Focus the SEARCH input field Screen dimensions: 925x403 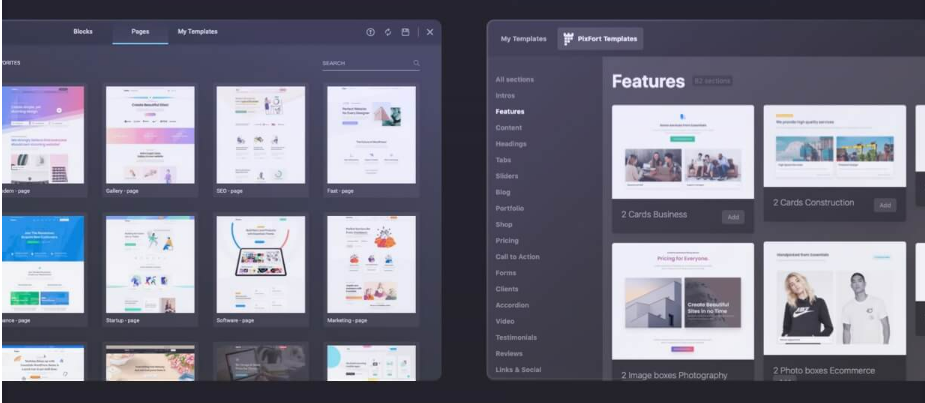tap(371, 63)
